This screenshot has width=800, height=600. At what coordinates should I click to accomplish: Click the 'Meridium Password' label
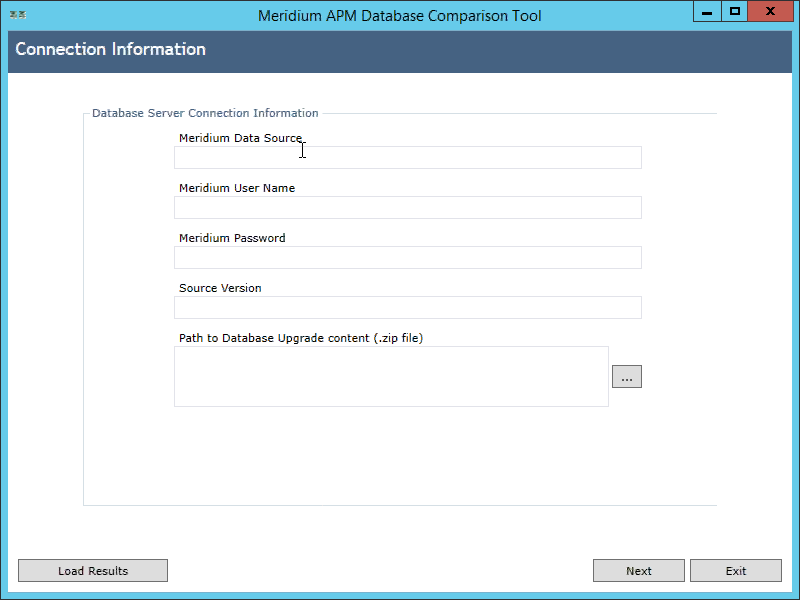coord(232,238)
